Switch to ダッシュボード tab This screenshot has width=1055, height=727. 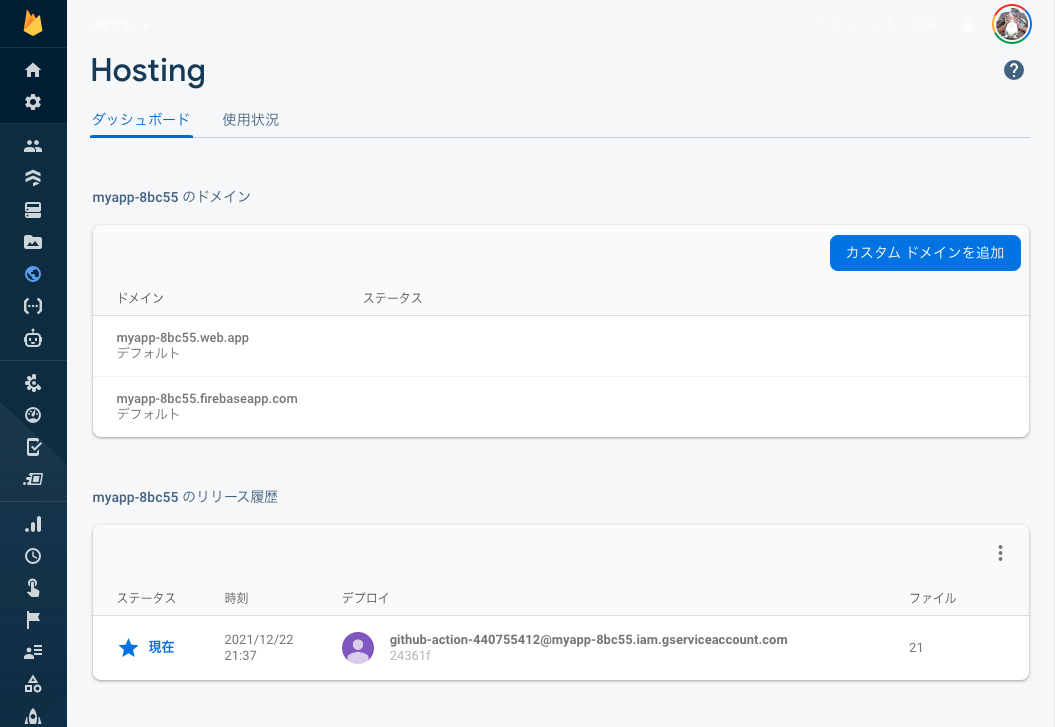[x=141, y=120]
